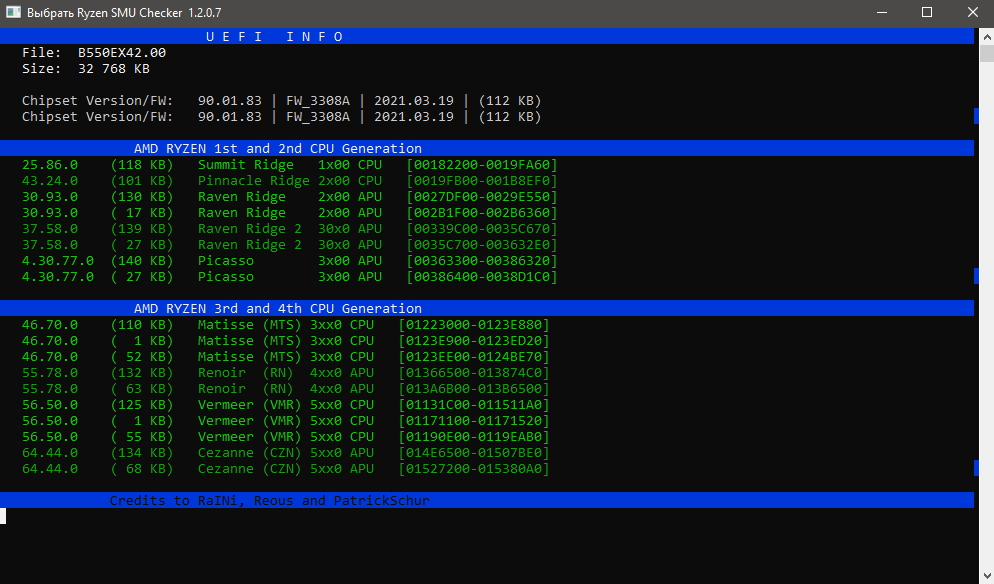This screenshot has height=584, width=994.
Task: Click the Summit Ridge row name
Action: pyautogui.click(x=245, y=165)
